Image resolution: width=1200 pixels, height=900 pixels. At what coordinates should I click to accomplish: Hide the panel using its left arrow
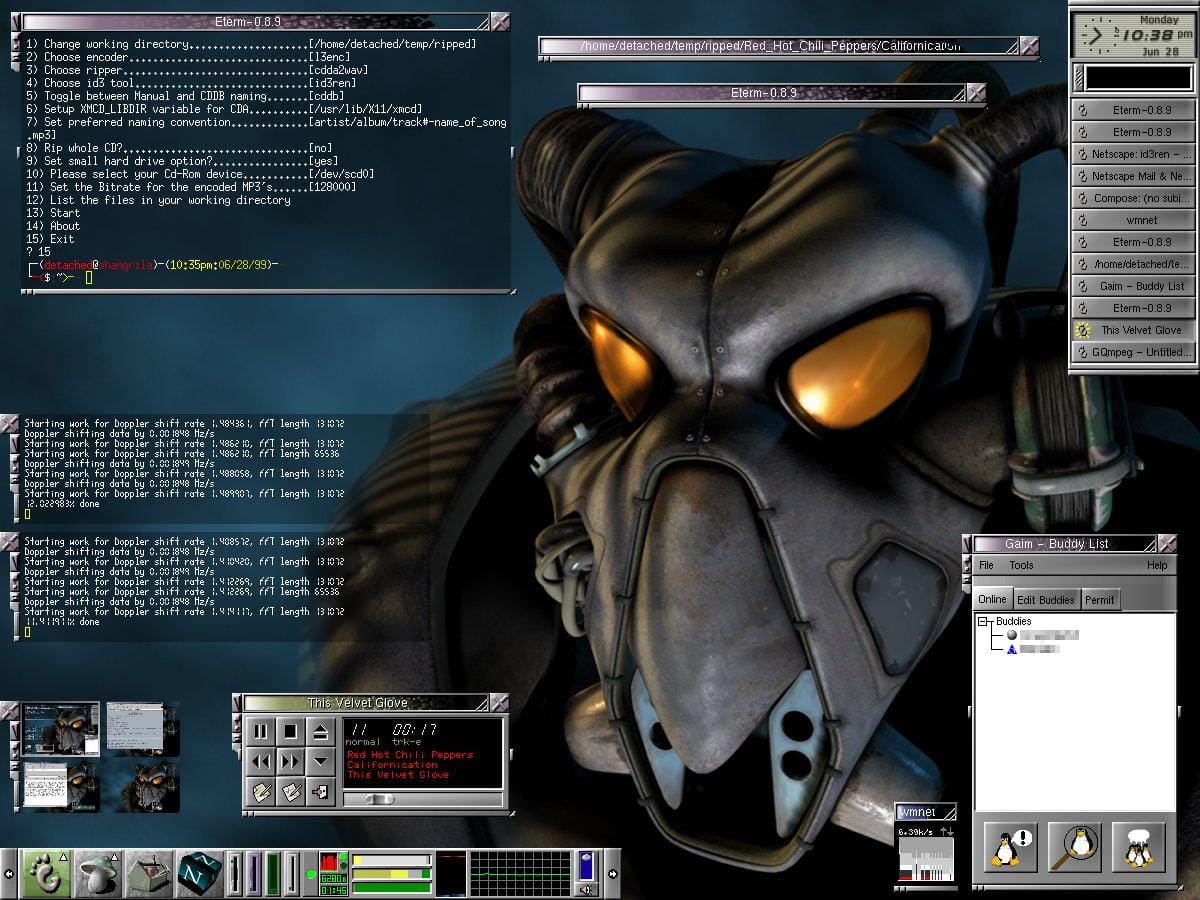[9, 874]
